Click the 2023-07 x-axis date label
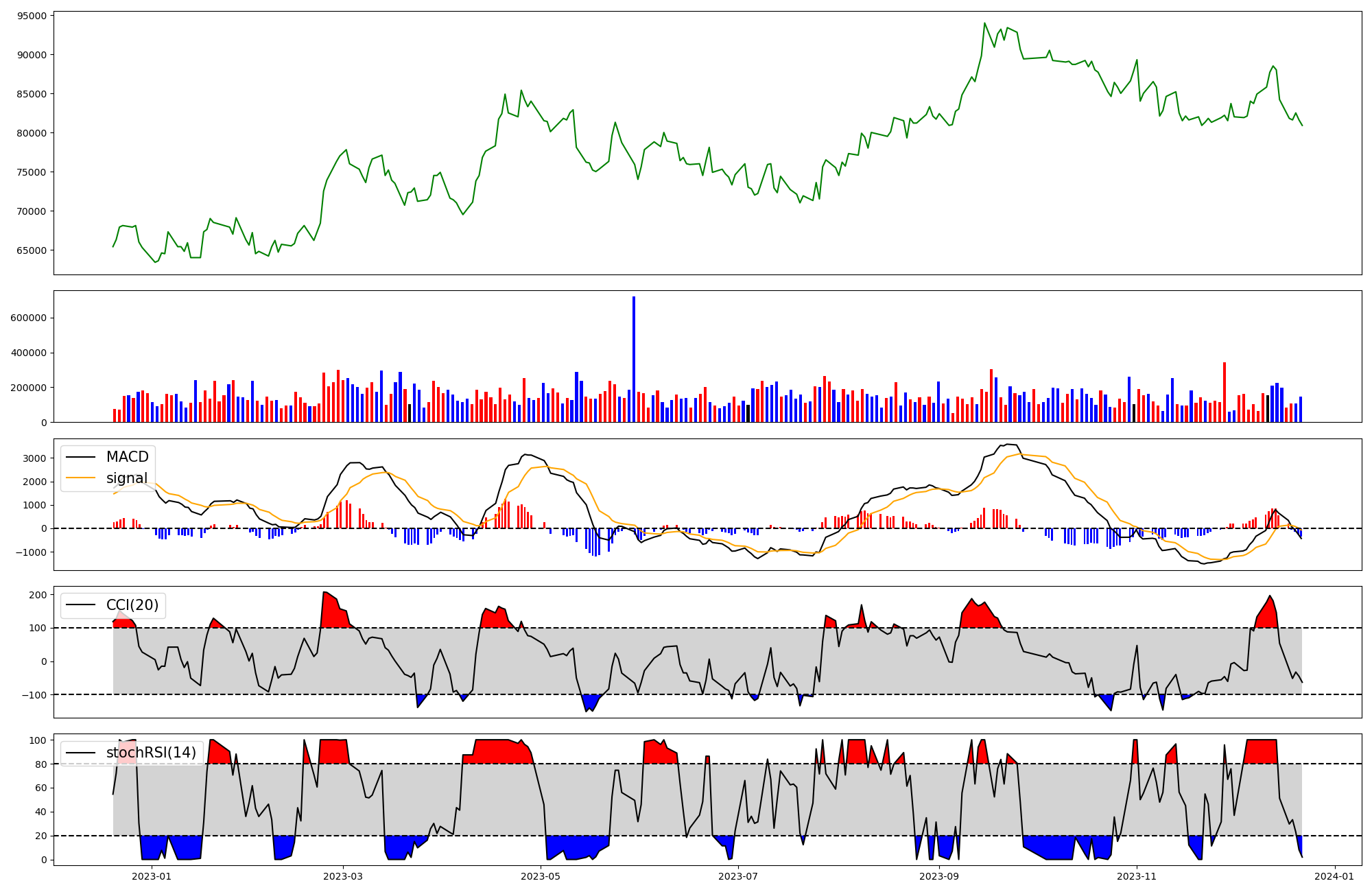Viewport: 1372px width, 892px height. 738,876
